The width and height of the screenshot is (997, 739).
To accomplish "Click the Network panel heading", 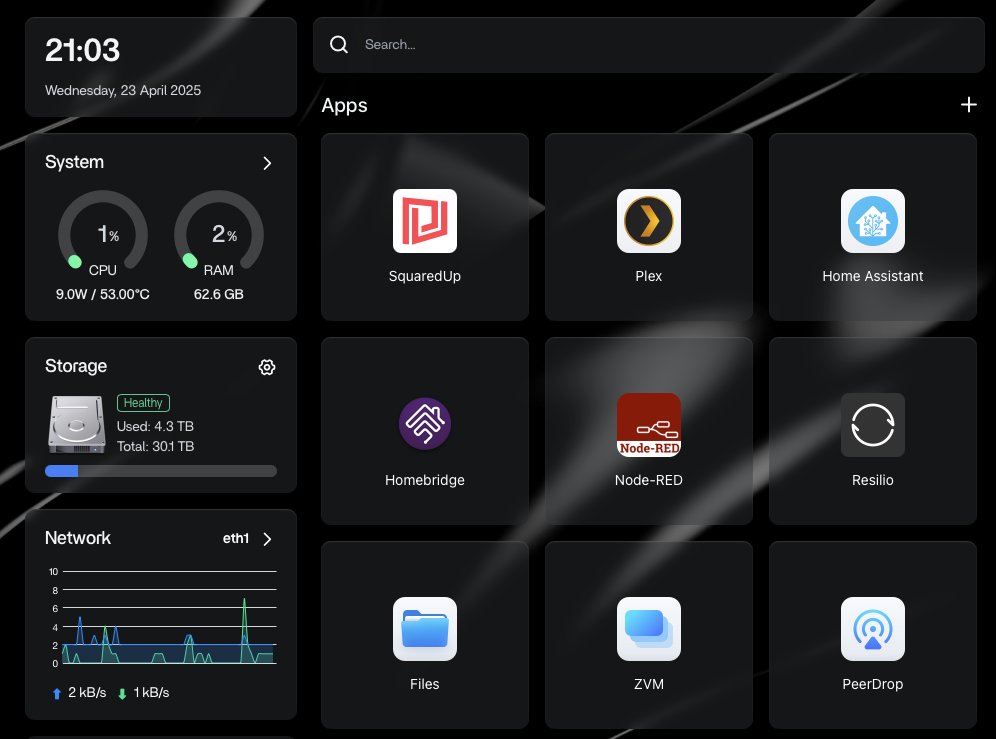I will pyautogui.click(x=78, y=538).
